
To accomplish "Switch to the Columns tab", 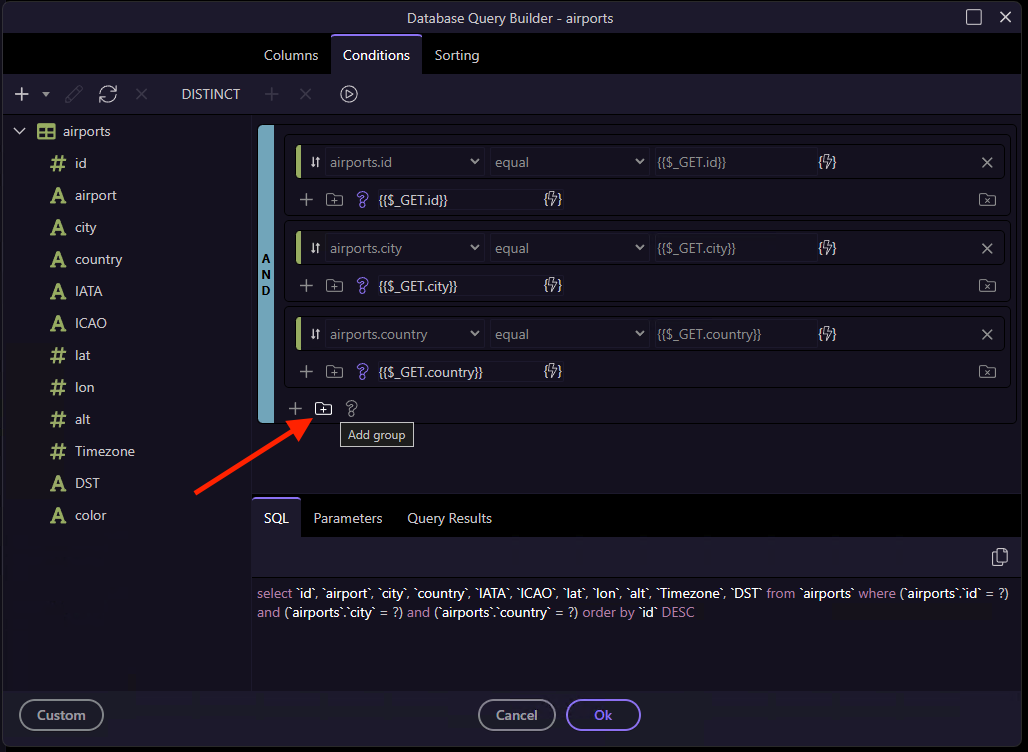I will (x=291, y=55).
